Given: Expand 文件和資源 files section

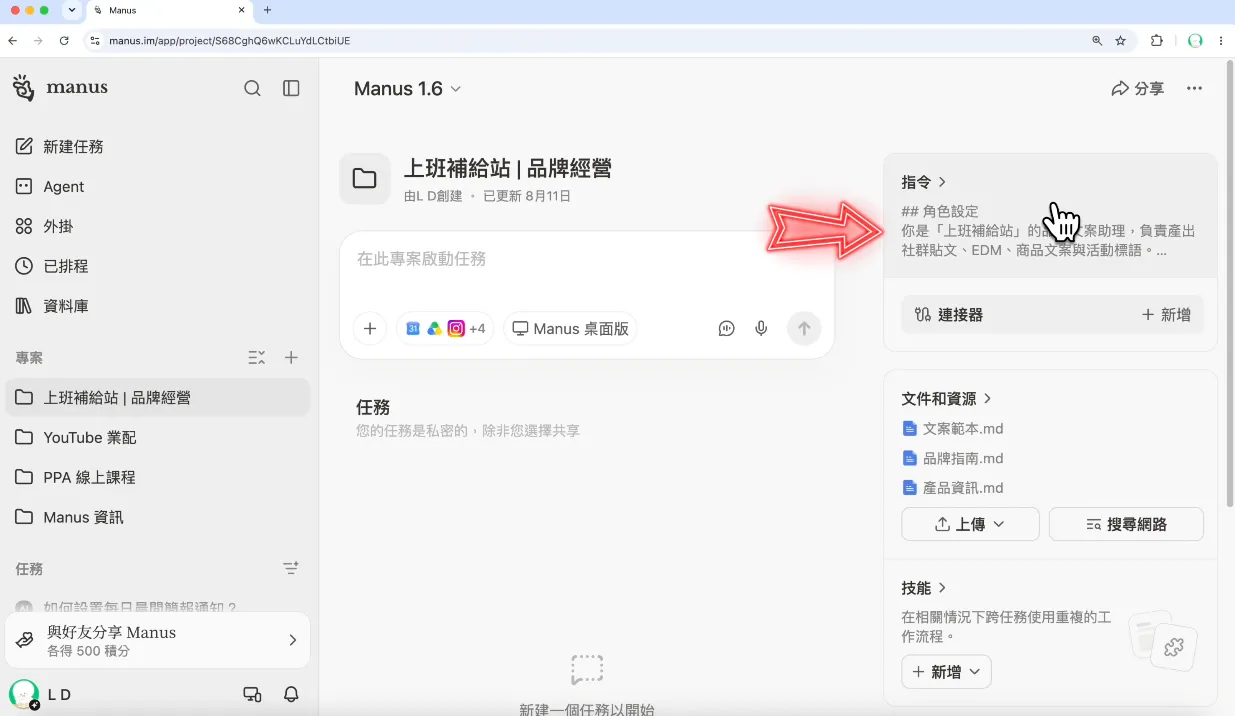Looking at the screenshot, I should click(946, 398).
